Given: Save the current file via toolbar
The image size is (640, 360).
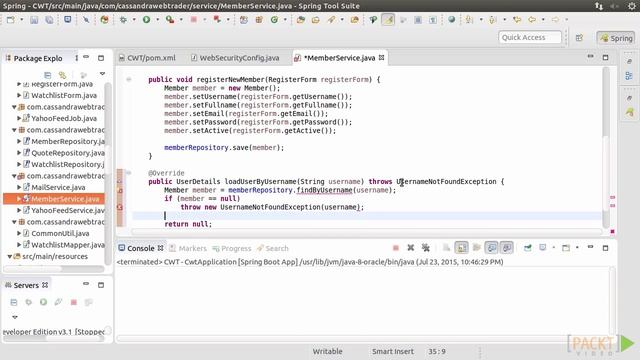Looking at the screenshot, I should tap(34, 19).
